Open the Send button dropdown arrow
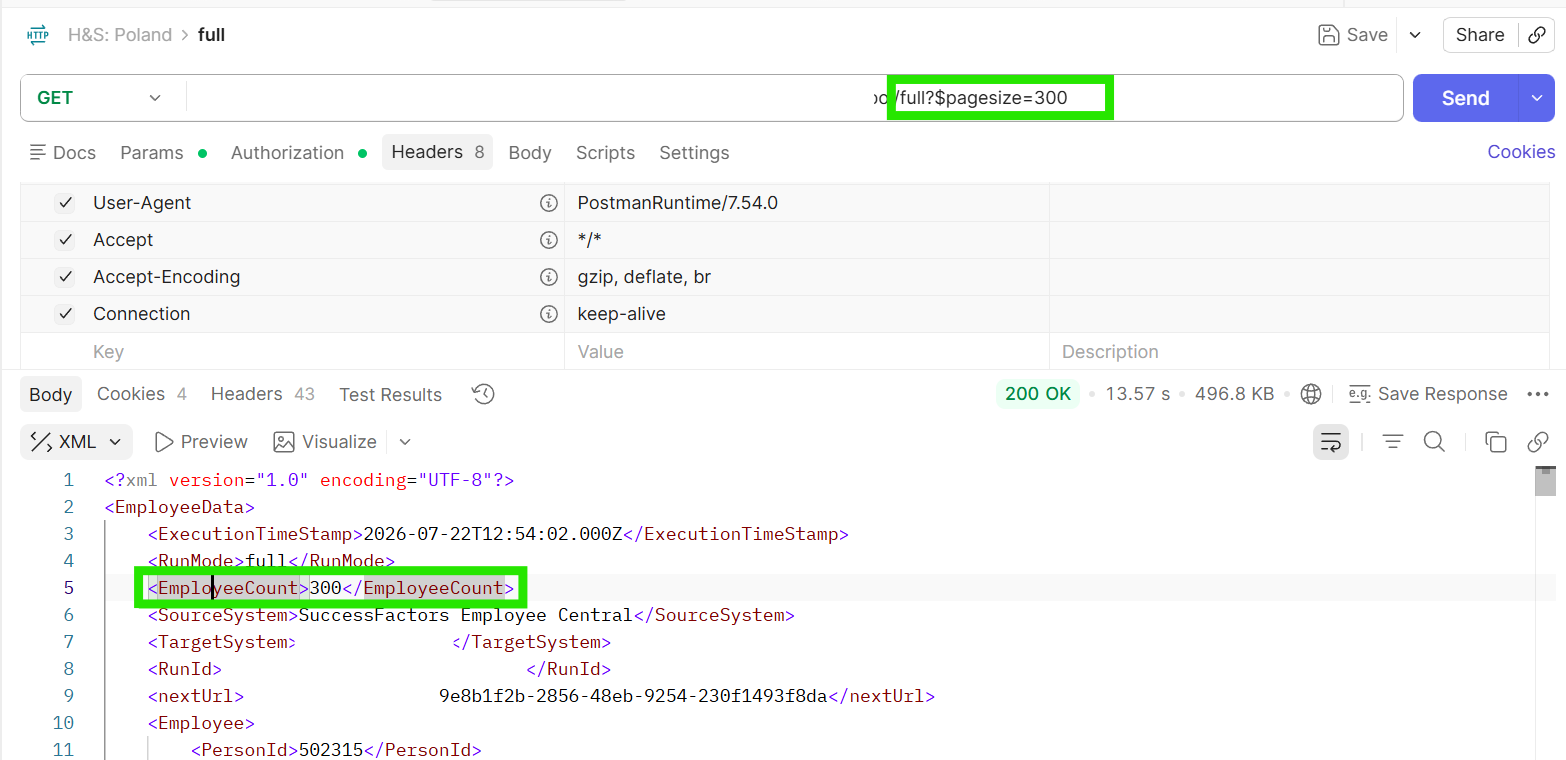The height and width of the screenshot is (760, 1566). (1537, 98)
